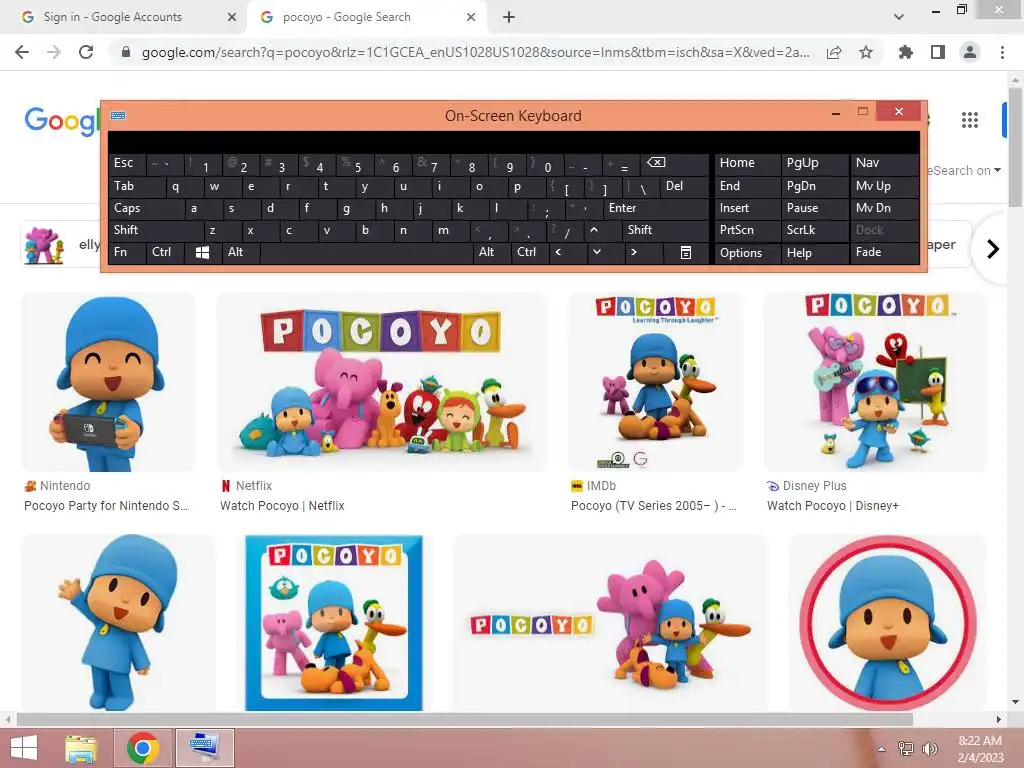Toggle the ScrLk key

pos(815,230)
